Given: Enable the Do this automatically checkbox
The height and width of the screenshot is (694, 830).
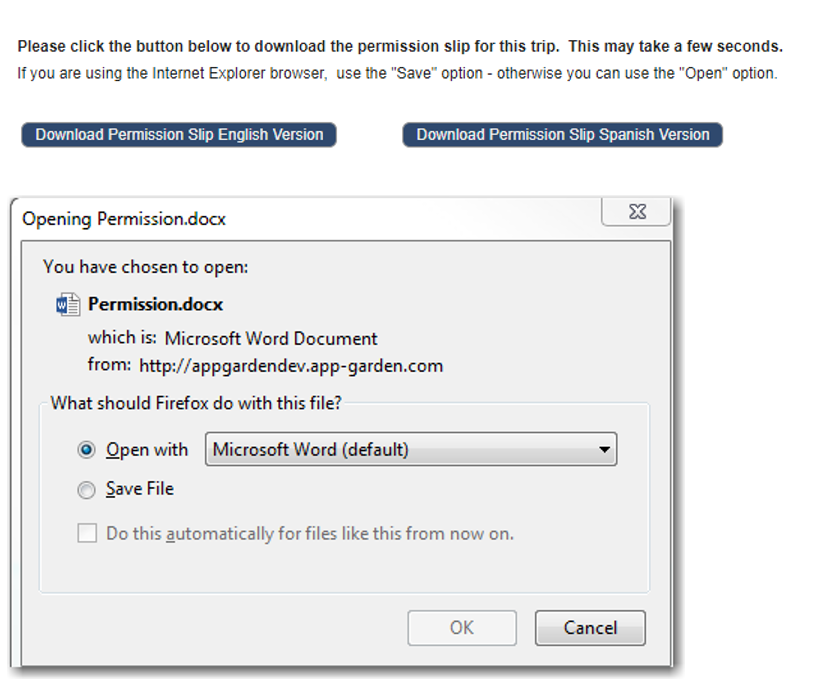Looking at the screenshot, I should 87,533.
